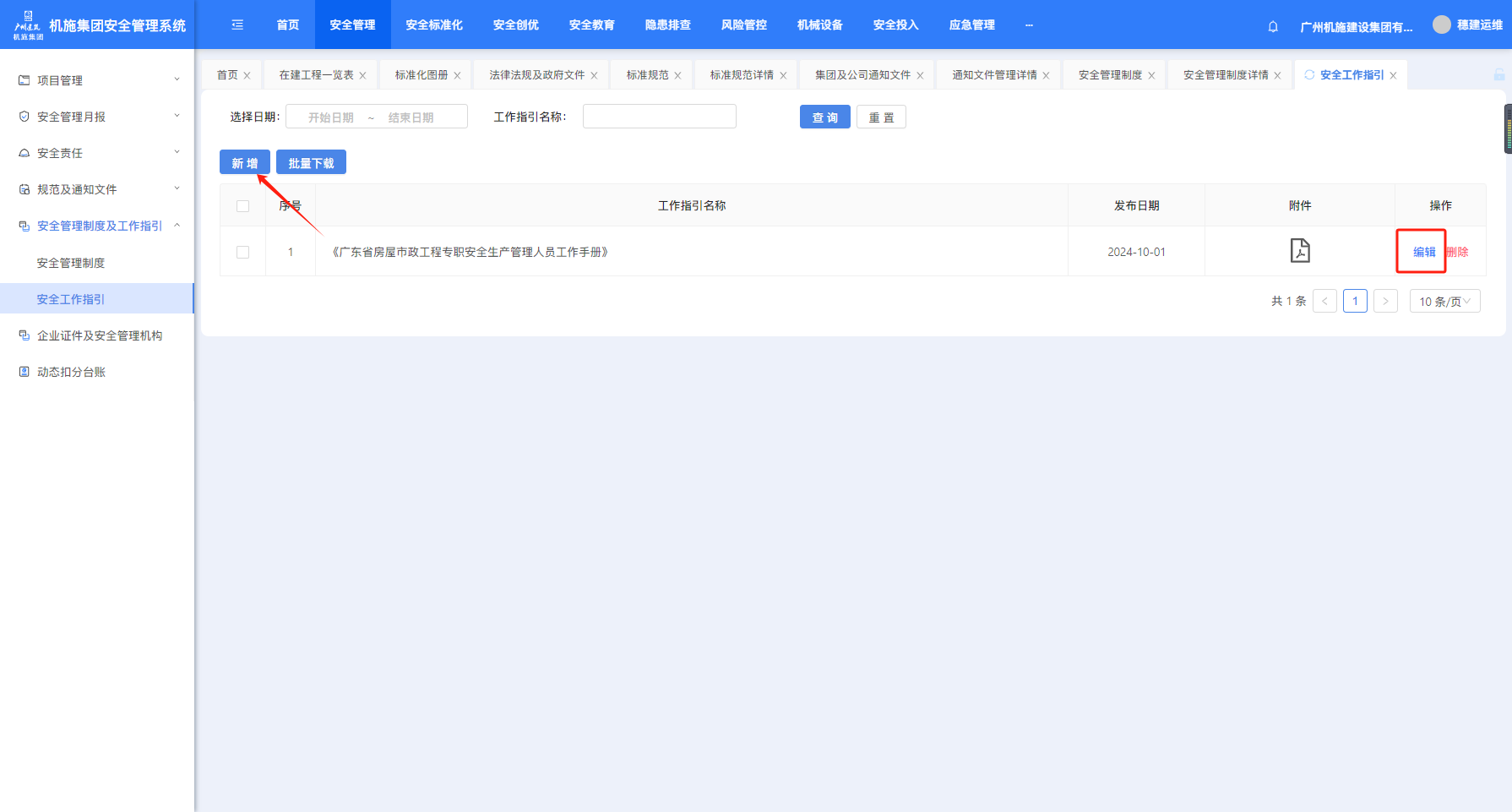Image resolution: width=1512 pixels, height=812 pixels.
Task: Click the refresh icon on 安全工作指引 tab
Action: click(x=1309, y=75)
